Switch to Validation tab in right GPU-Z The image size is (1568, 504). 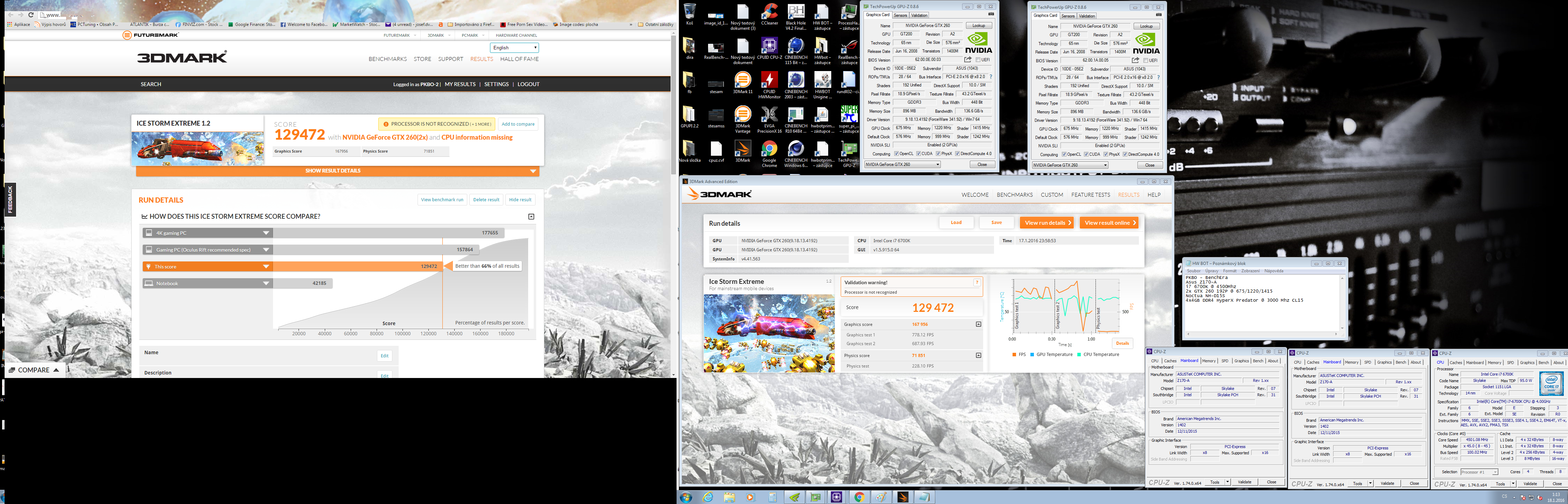[x=1087, y=16]
